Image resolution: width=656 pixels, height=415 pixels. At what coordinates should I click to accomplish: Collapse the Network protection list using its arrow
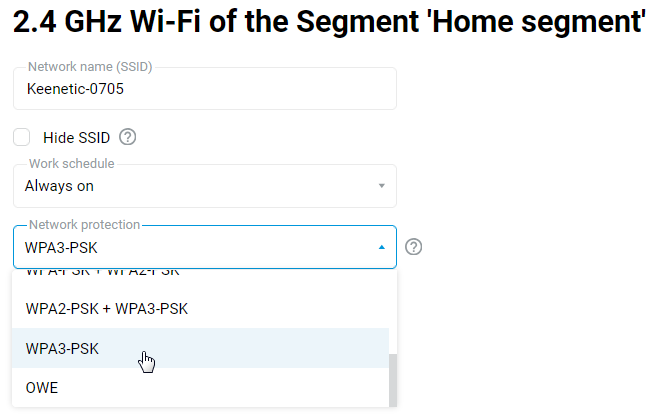pos(381,248)
